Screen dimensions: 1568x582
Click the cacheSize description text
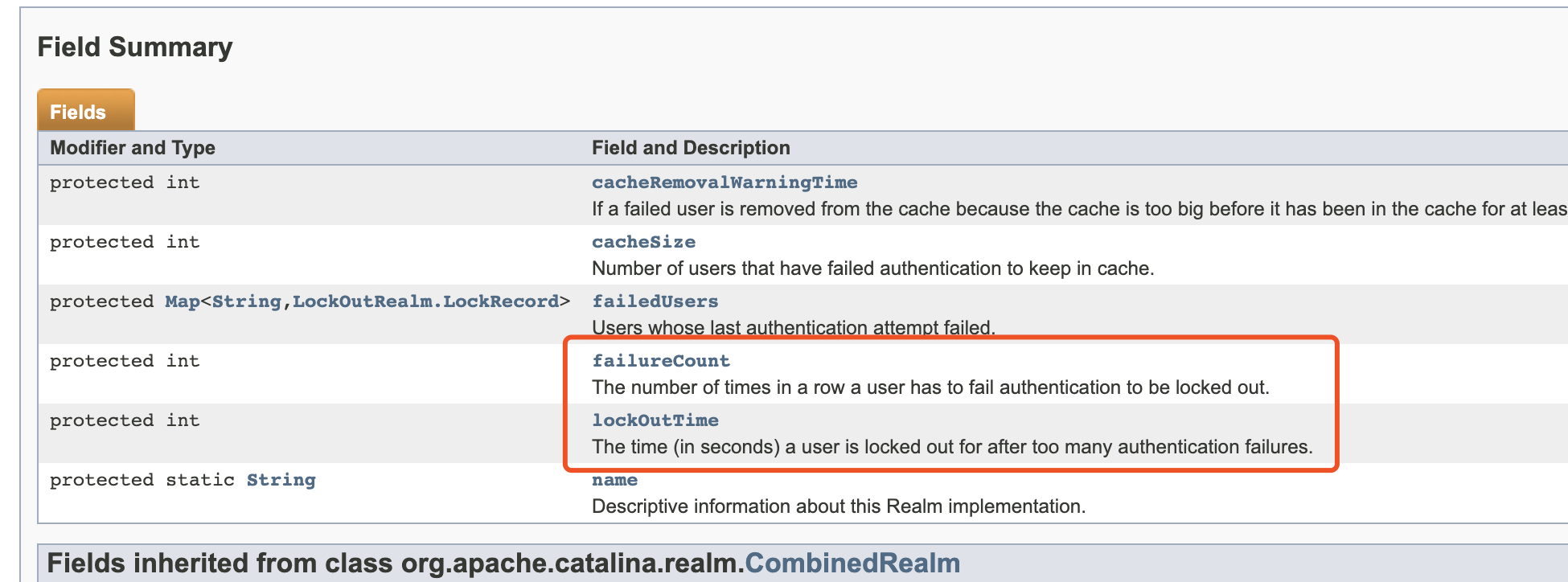(x=872, y=268)
